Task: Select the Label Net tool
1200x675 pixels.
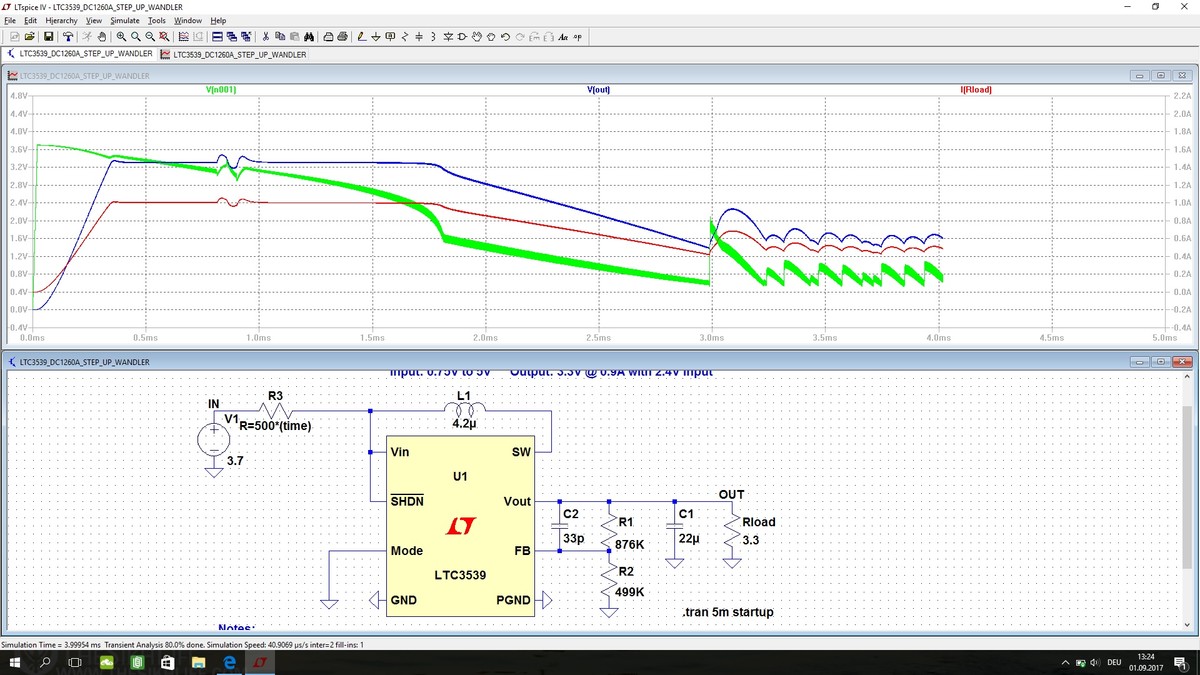Action: point(390,37)
